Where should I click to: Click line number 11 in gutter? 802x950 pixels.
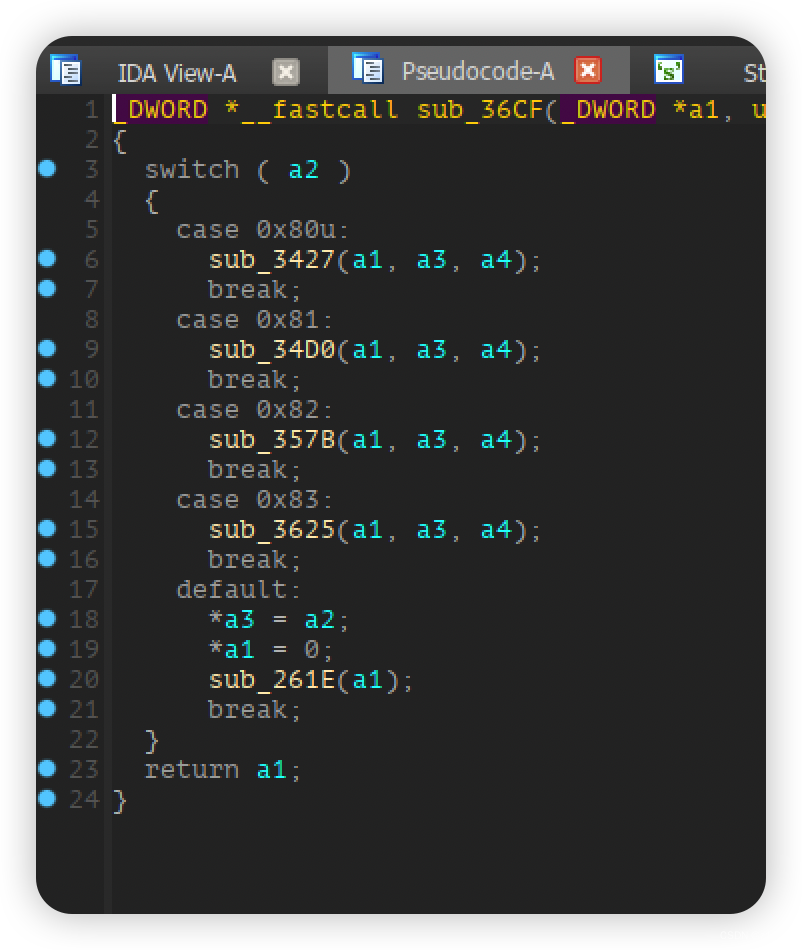[x=84, y=410]
